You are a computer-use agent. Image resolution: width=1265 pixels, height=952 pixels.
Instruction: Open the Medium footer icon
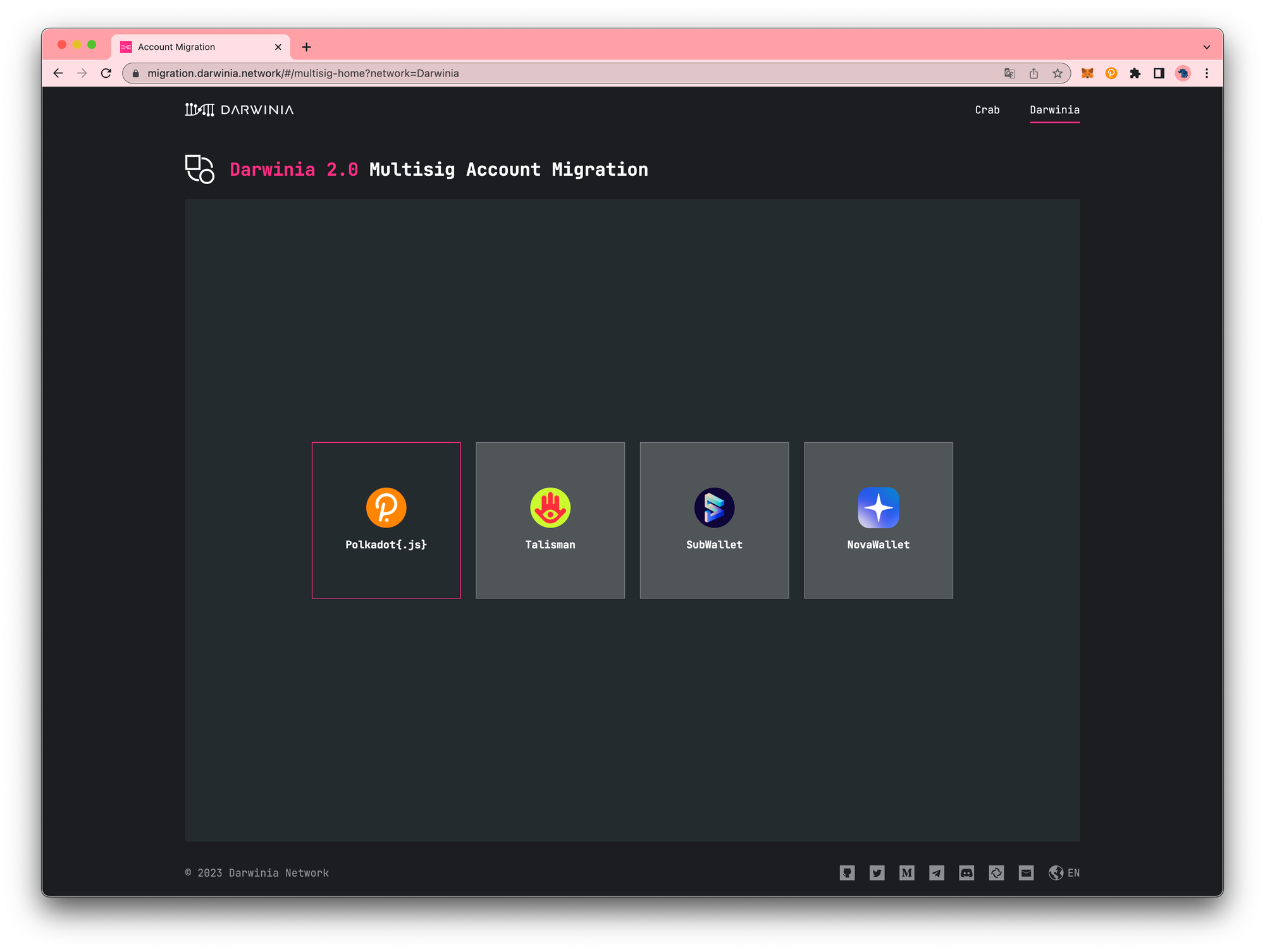(x=906, y=873)
